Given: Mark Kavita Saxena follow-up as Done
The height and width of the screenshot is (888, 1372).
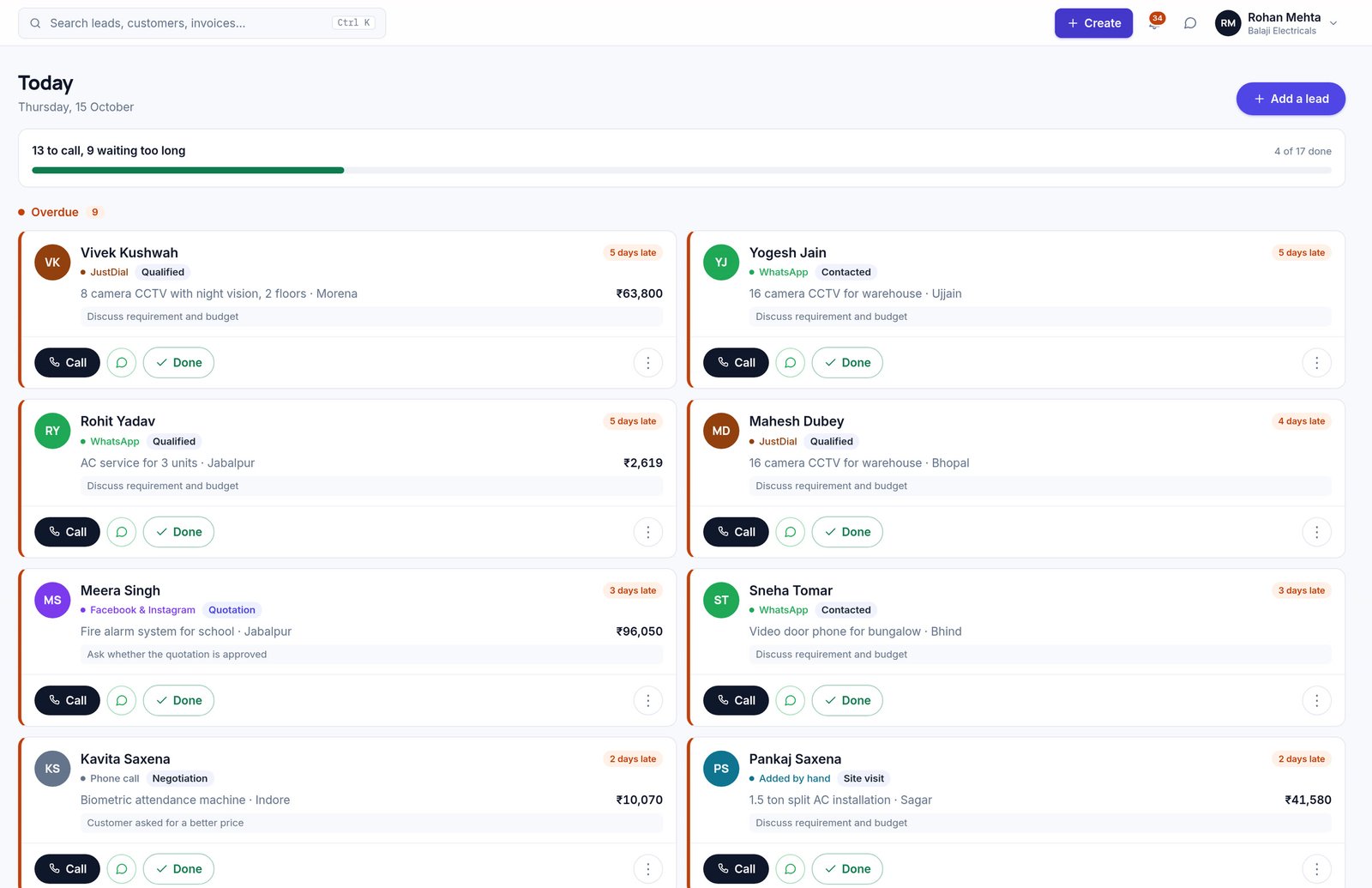Looking at the screenshot, I should pos(178,869).
